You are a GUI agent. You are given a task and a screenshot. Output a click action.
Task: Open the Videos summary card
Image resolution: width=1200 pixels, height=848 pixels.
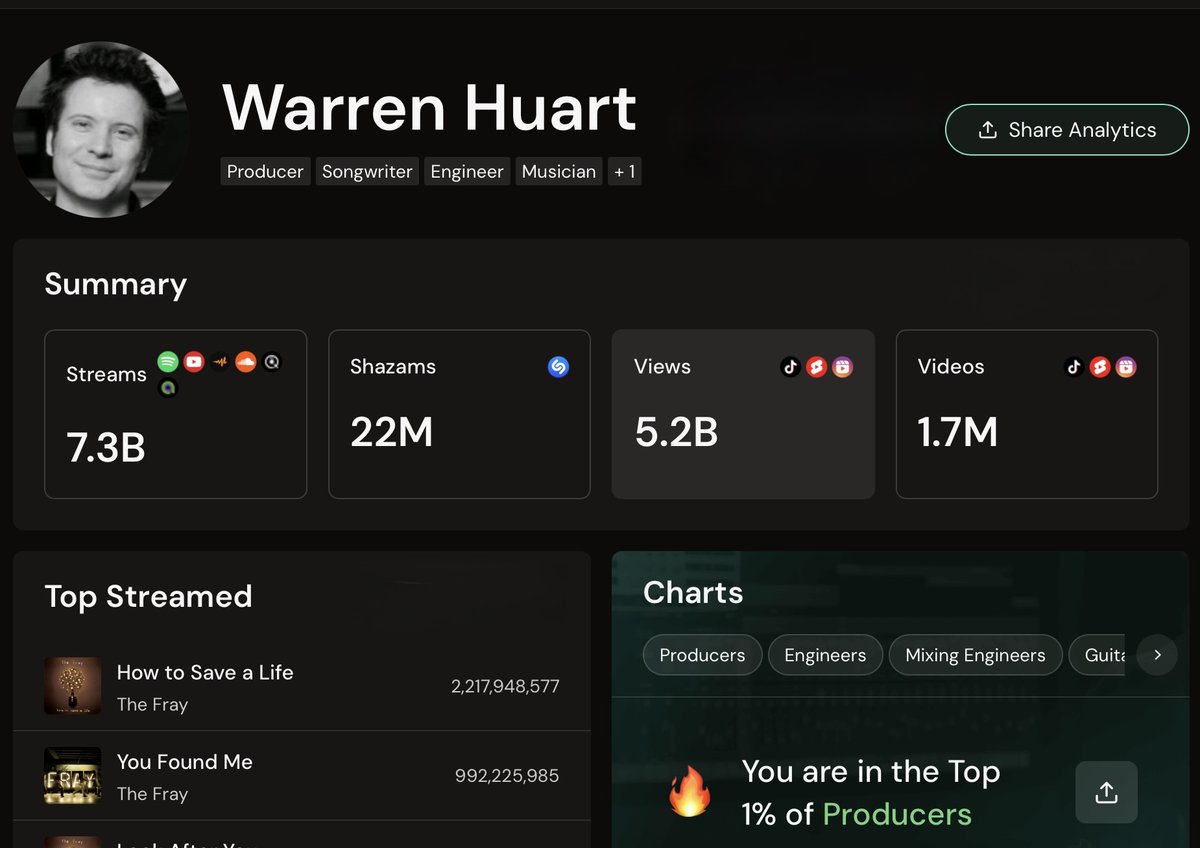click(x=1027, y=414)
